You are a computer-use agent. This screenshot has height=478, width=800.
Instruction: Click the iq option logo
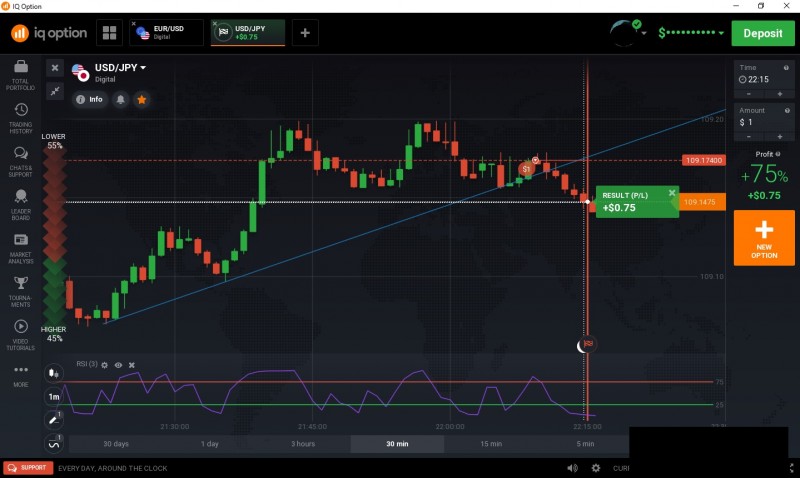click(x=49, y=33)
